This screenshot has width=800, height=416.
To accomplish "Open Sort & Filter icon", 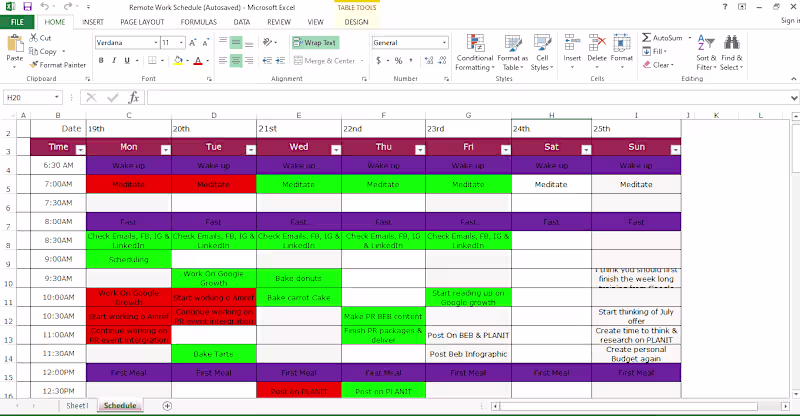I will 706,43.
